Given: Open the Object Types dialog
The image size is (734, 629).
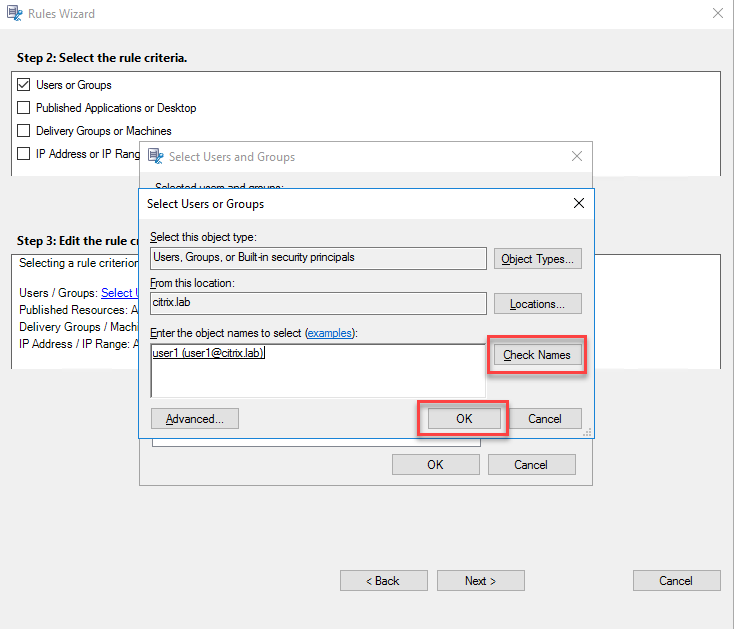Looking at the screenshot, I should click(538, 259).
